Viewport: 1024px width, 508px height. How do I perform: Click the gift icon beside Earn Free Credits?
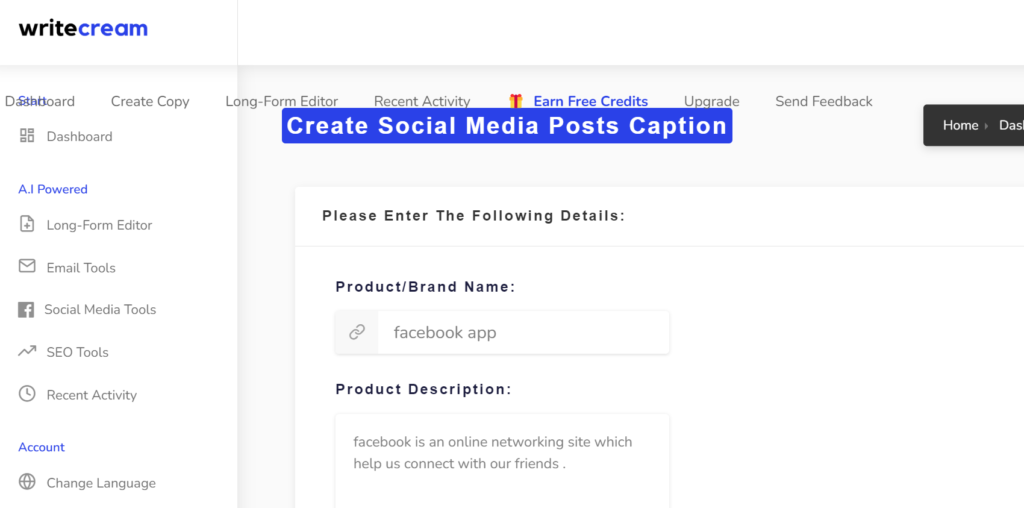click(x=516, y=101)
